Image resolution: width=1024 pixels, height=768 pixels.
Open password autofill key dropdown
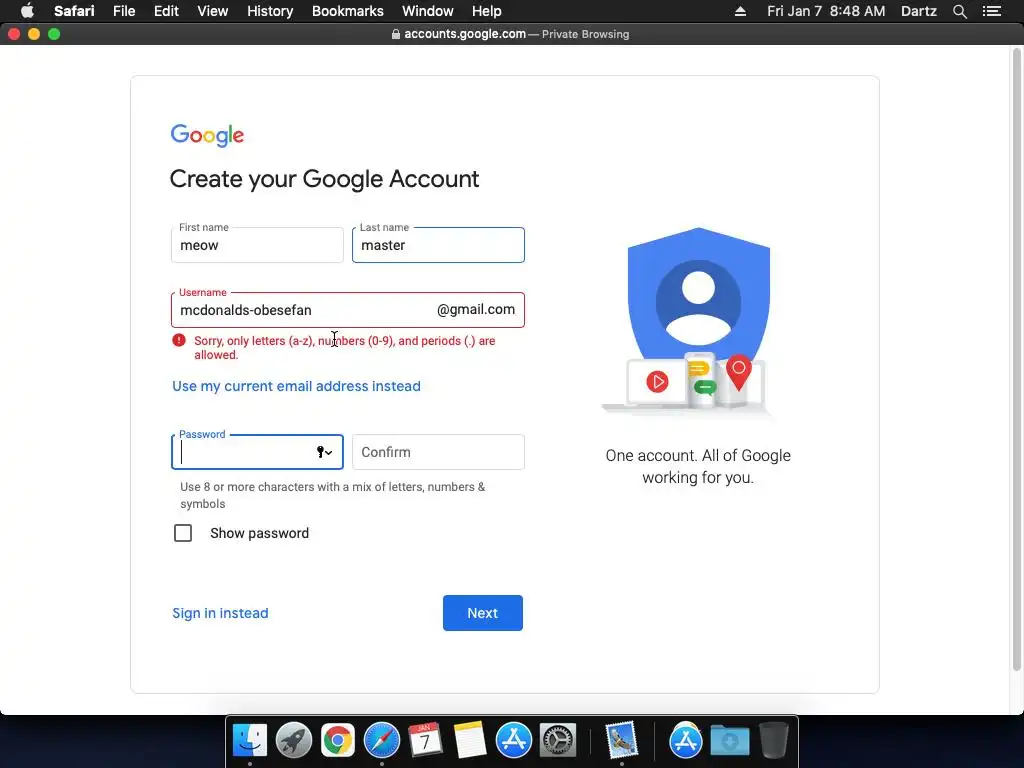tap(325, 452)
